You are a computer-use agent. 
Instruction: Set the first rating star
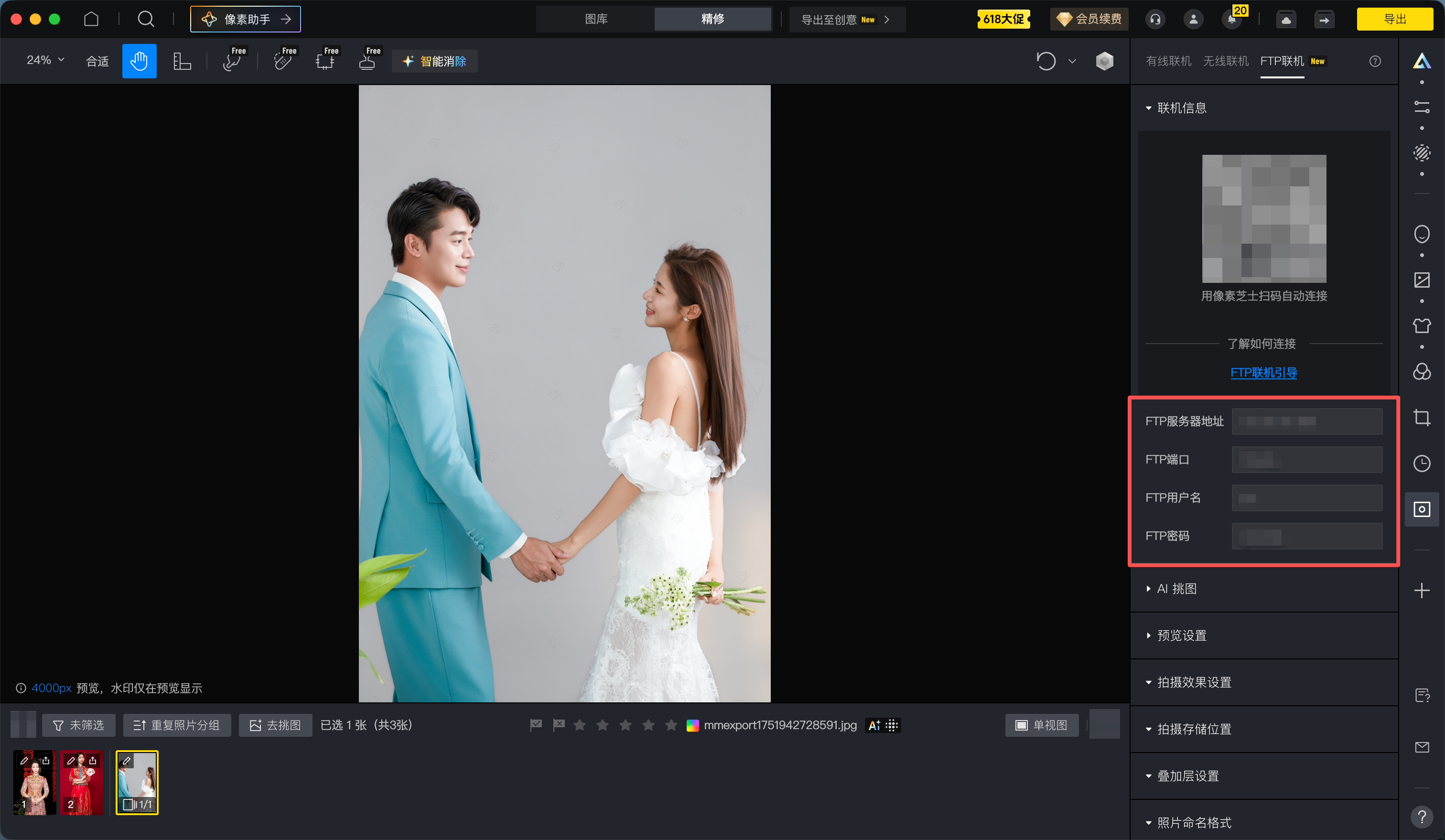580,725
